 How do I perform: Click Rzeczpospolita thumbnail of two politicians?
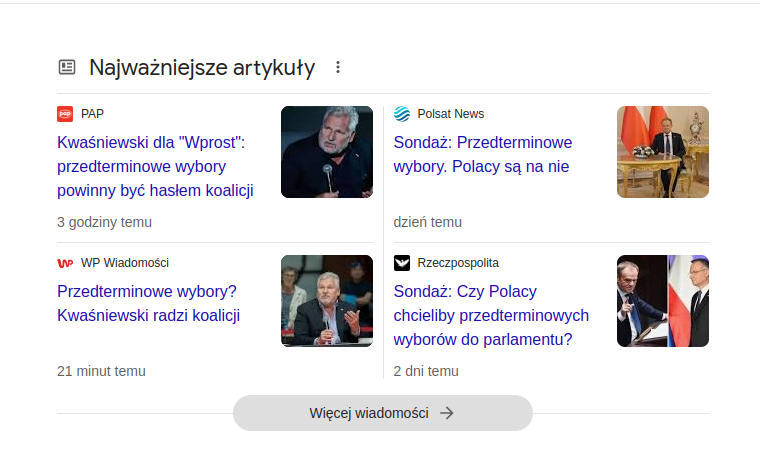click(663, 301)
